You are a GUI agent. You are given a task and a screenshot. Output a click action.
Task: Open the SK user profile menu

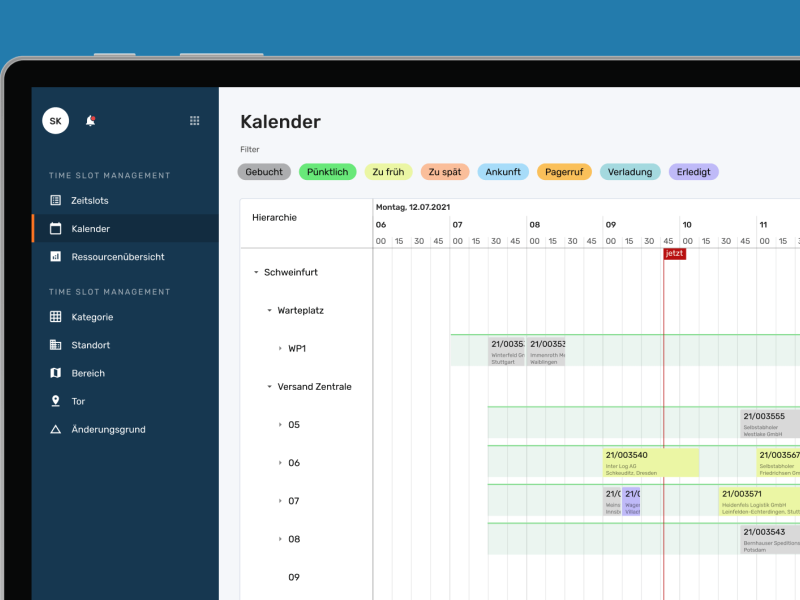[55, 120]
